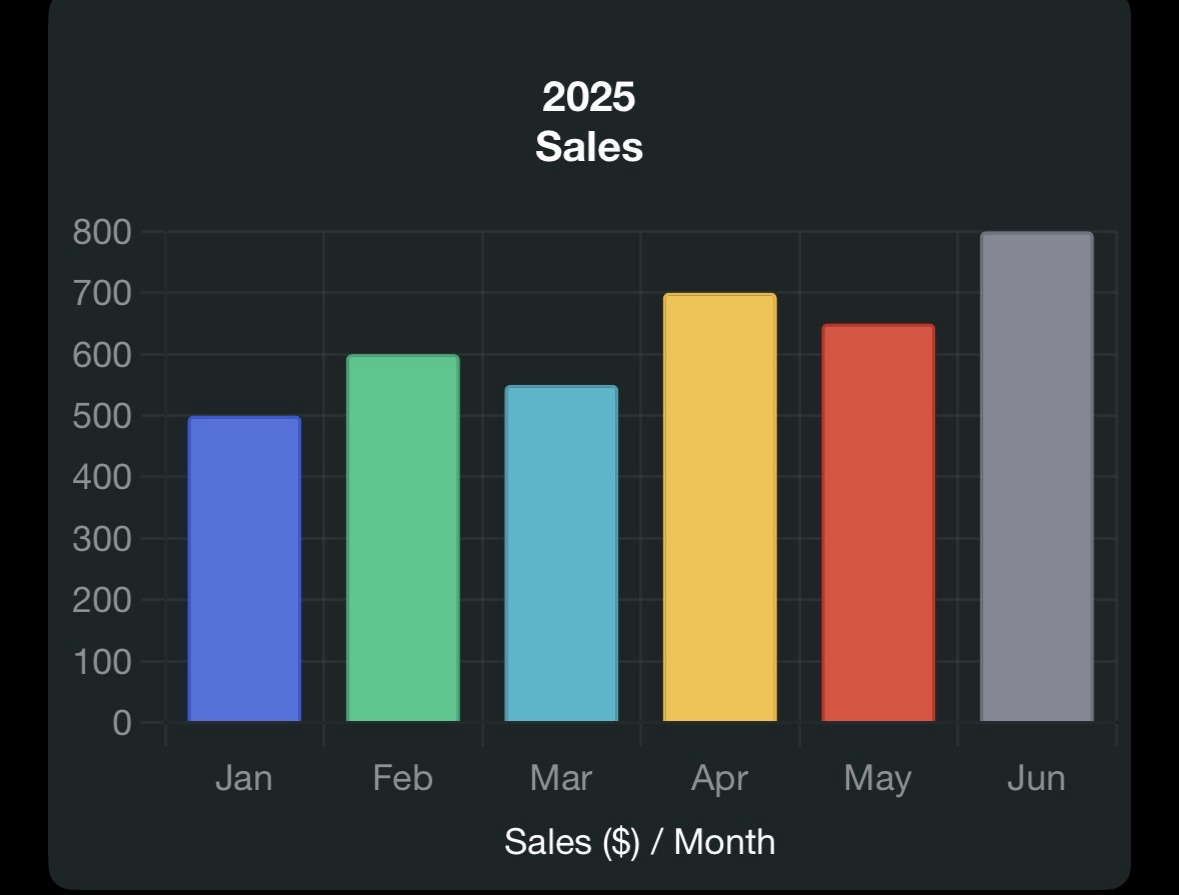Select the gray June bar
This screenshot has width=1179, height=895.
pyautogui.click(x=1036, y=476)
